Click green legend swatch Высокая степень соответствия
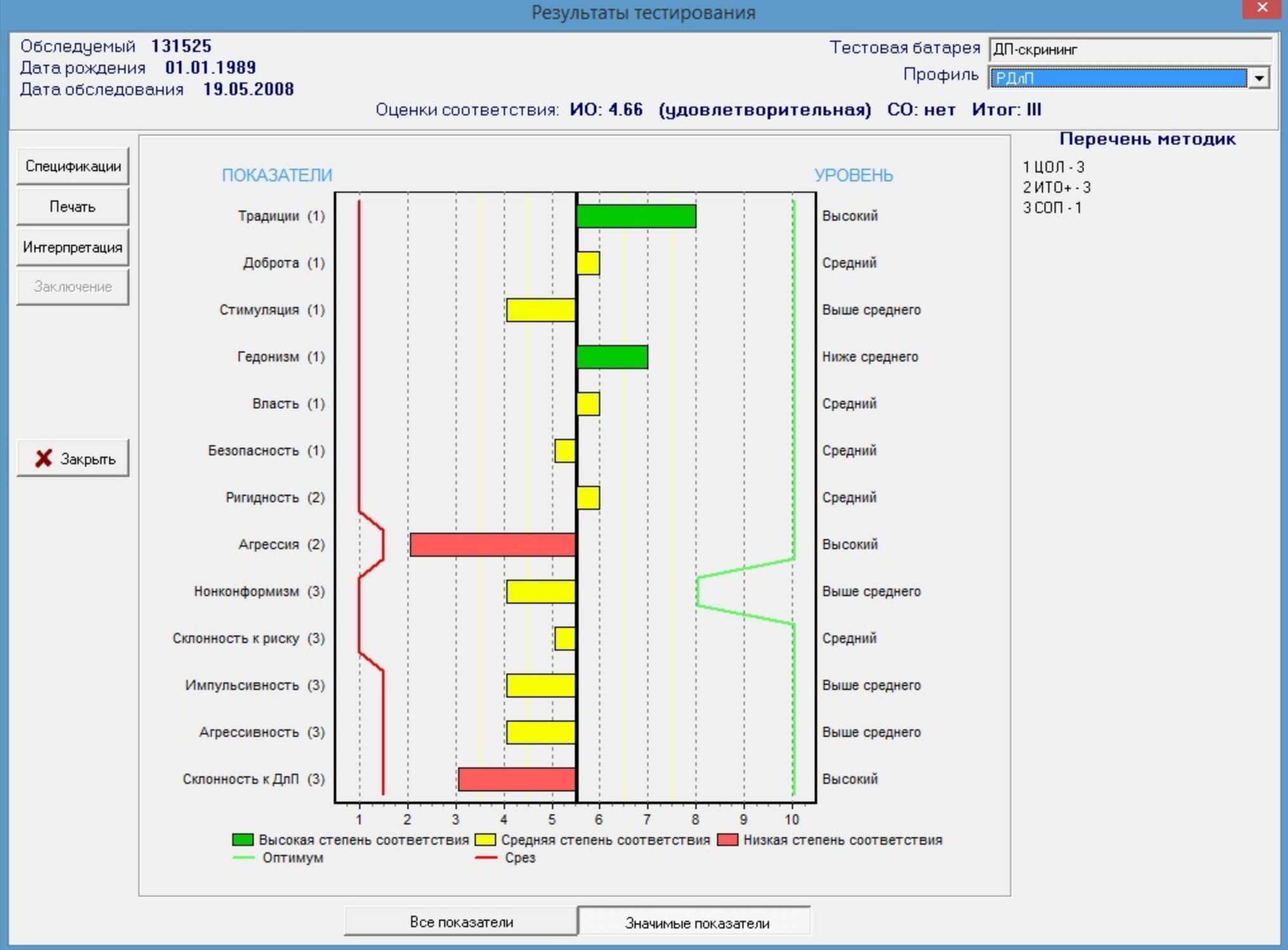The image size is (1288, 950). (x=242, y=840)
